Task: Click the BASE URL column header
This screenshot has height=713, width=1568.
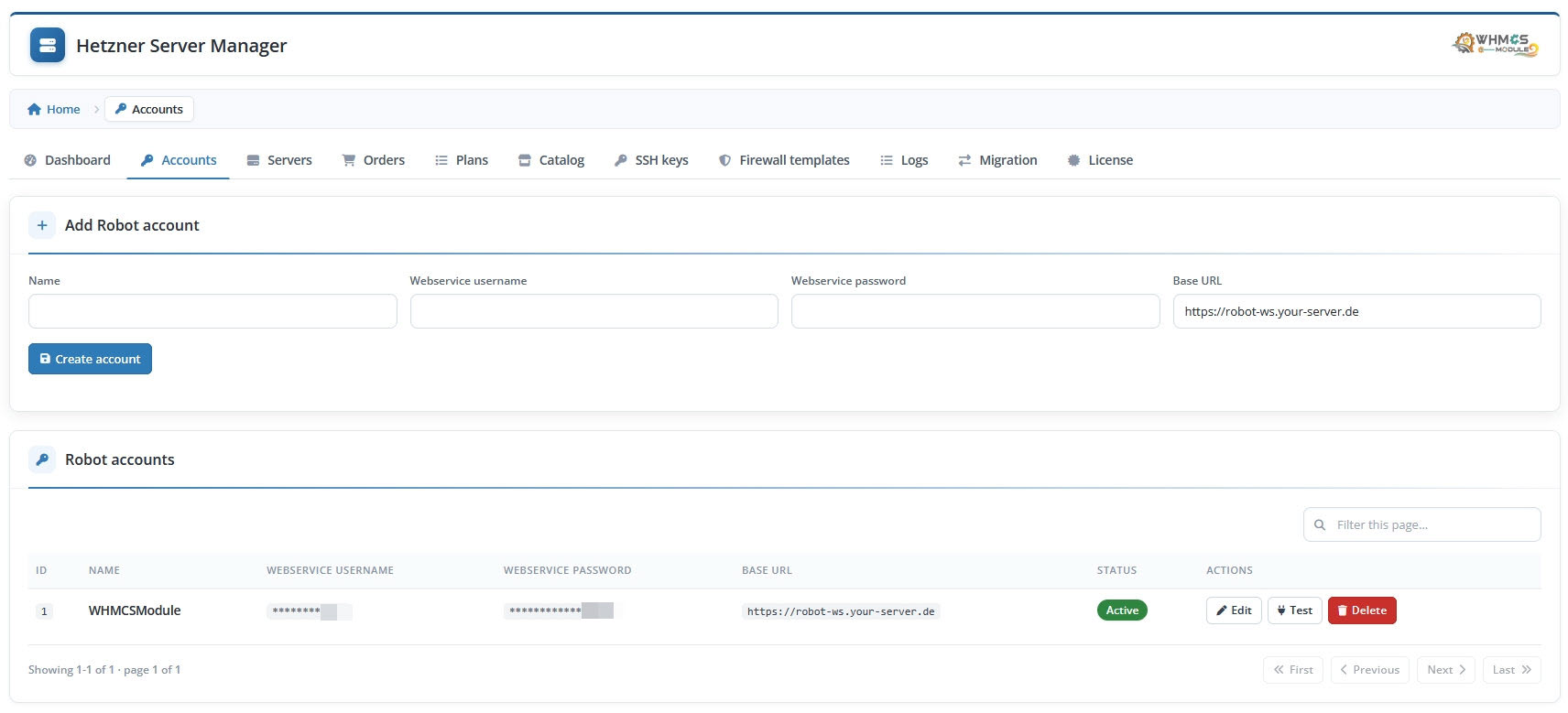Action: [x=767, y=570]
